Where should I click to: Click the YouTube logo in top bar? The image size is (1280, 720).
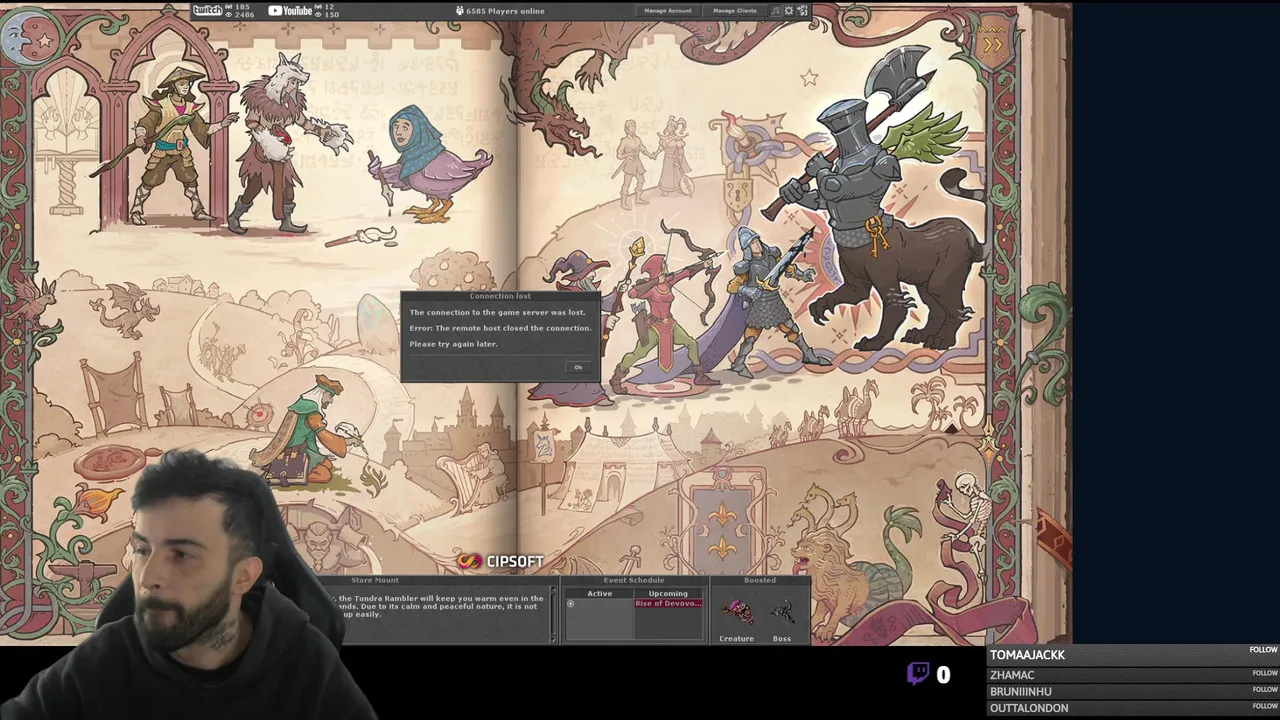[x=290, y=11]
